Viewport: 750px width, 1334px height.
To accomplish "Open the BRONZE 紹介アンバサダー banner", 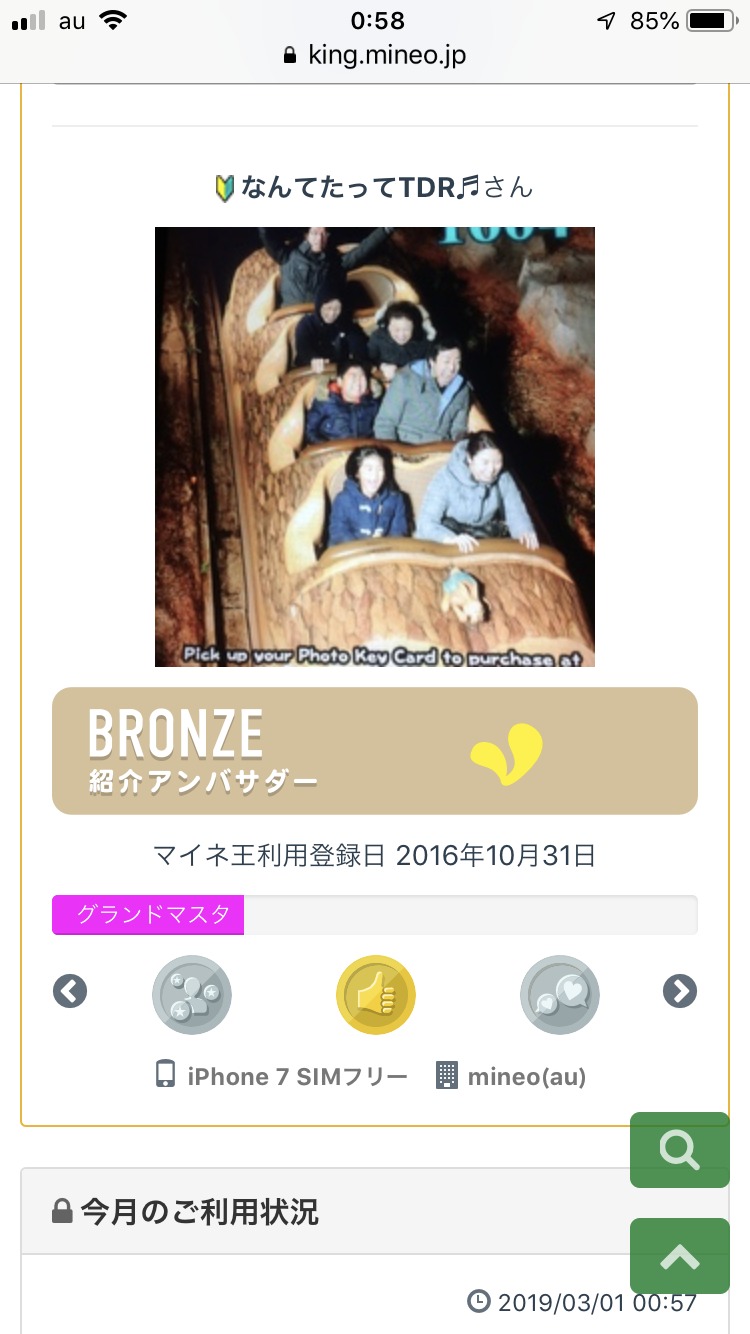I will [x=375, y=751].
